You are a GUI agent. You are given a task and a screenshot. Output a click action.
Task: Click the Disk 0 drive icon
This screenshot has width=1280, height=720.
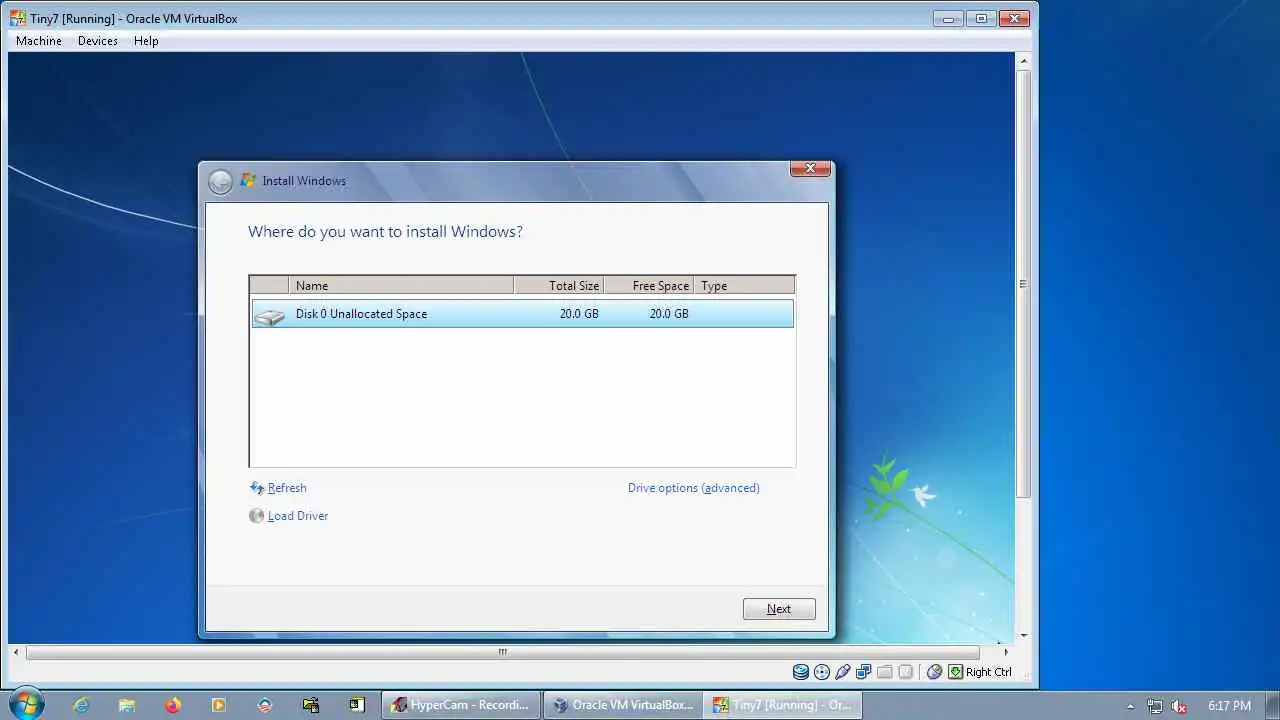269,315
